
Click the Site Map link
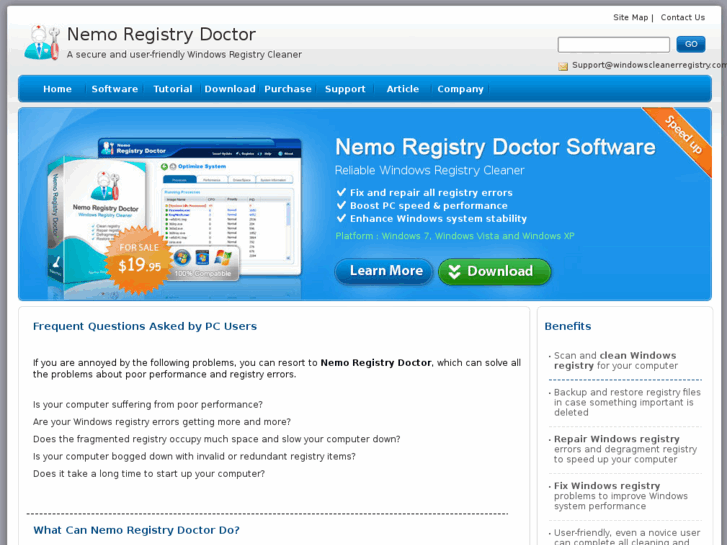(631, 18)
